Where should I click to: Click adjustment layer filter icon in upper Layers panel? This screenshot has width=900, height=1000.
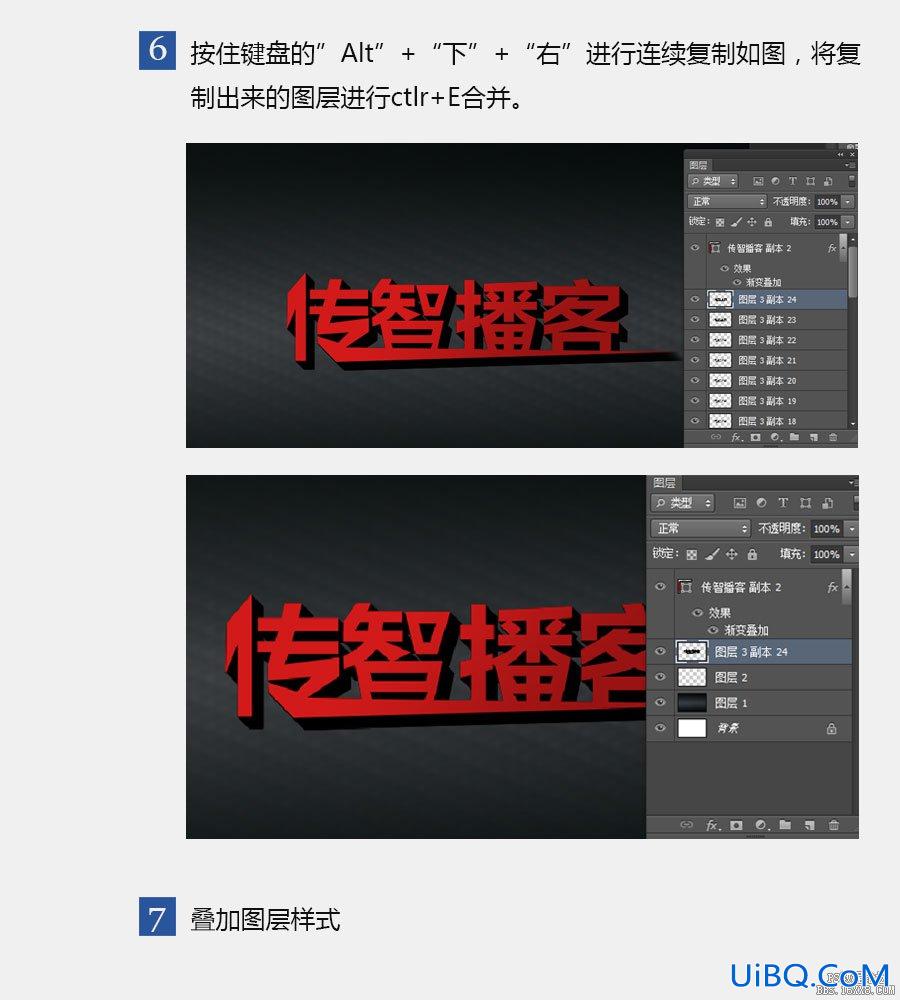point(775,181)
